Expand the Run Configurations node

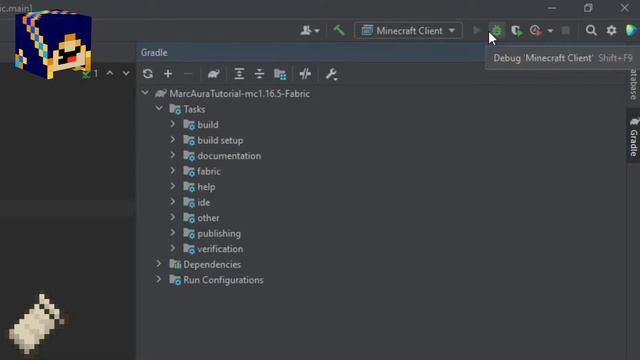[x=159, y=279]
